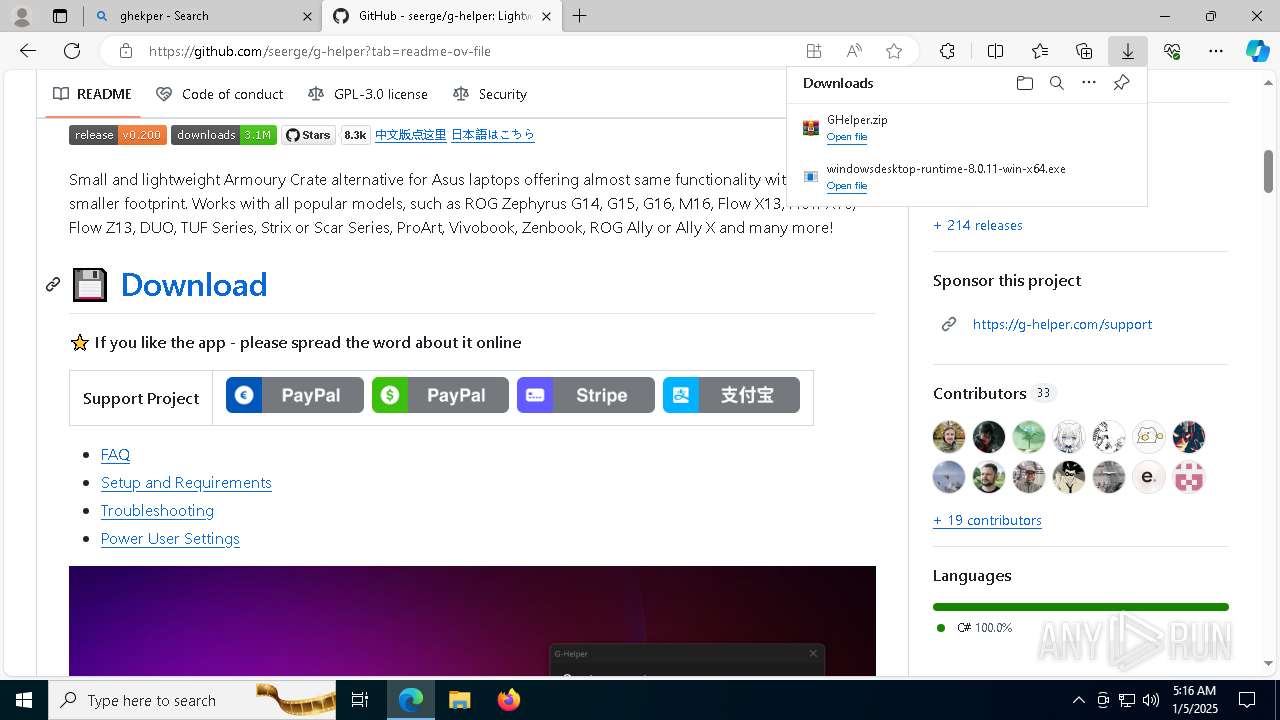Open g-helper.com/support sponsor link
Image resolution: width=1280 pixels, height=720 pixels.
[x=1062, y=324]
